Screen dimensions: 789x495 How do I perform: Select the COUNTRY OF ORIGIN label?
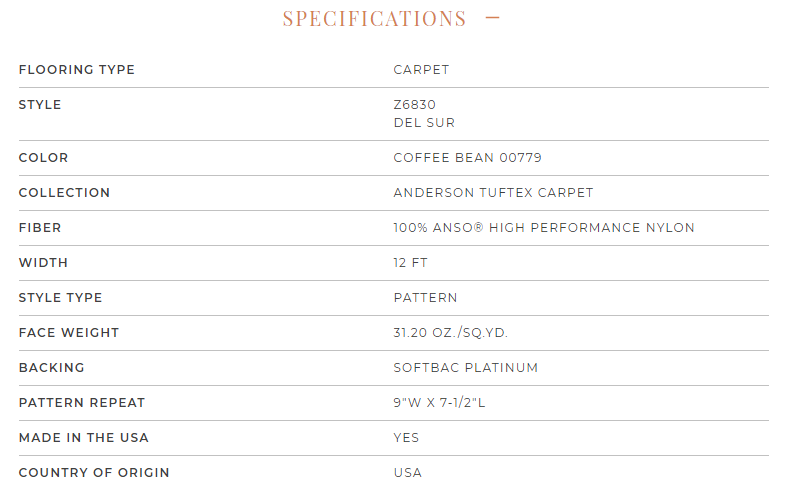tap(94, 473)
